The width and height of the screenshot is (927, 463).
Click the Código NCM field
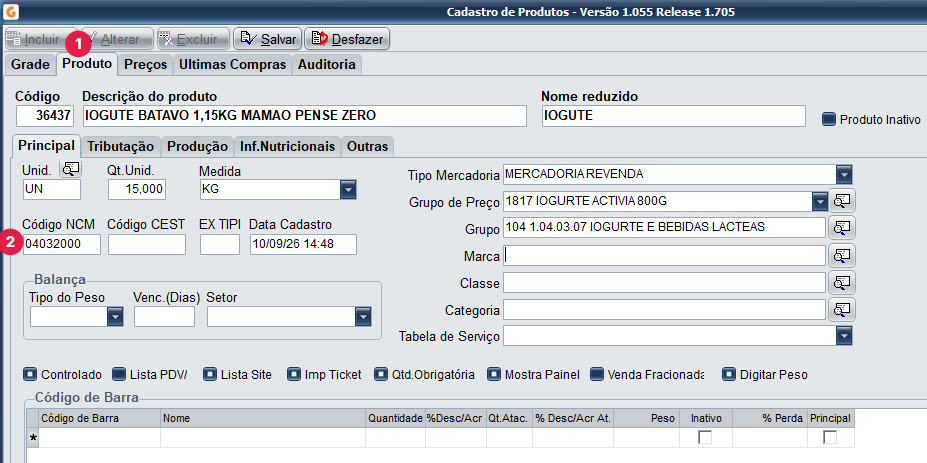coord(61,244)
